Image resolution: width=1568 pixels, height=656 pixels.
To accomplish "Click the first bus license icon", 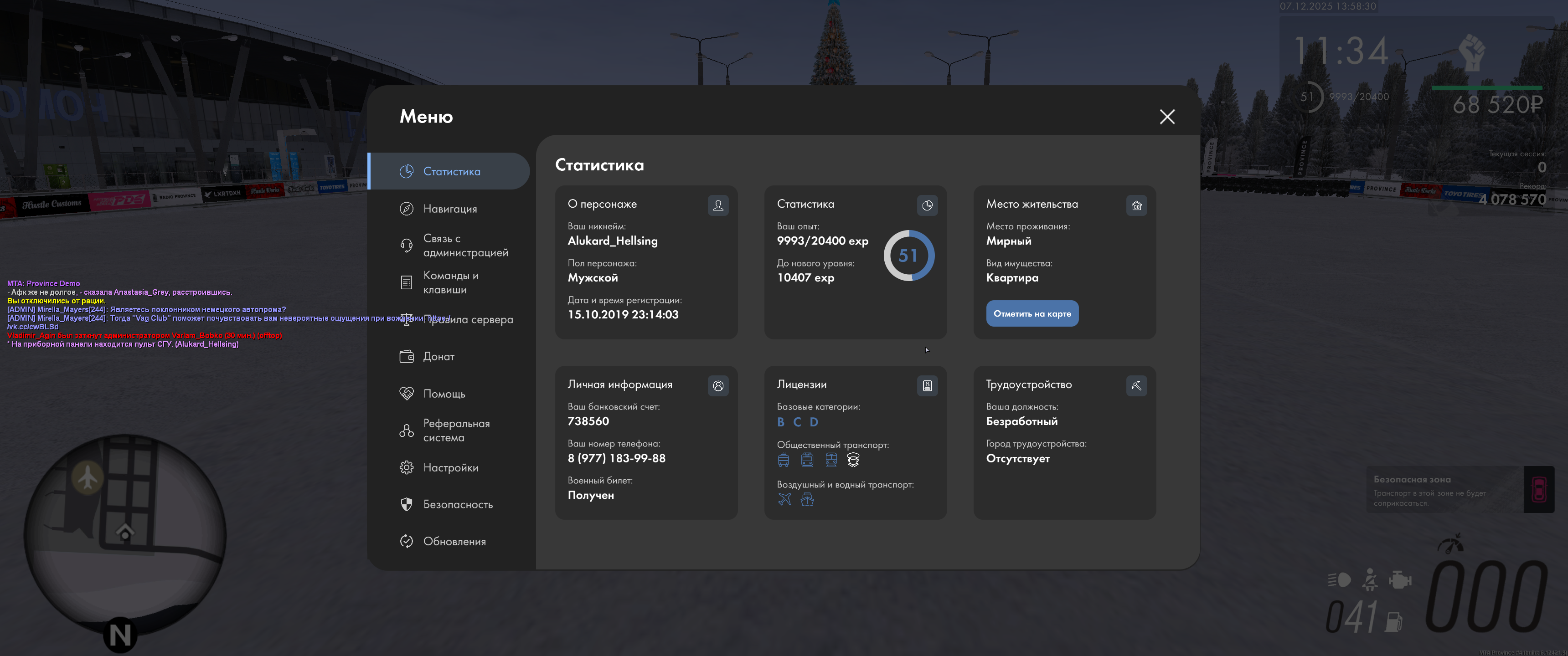I will pos(784,460).
